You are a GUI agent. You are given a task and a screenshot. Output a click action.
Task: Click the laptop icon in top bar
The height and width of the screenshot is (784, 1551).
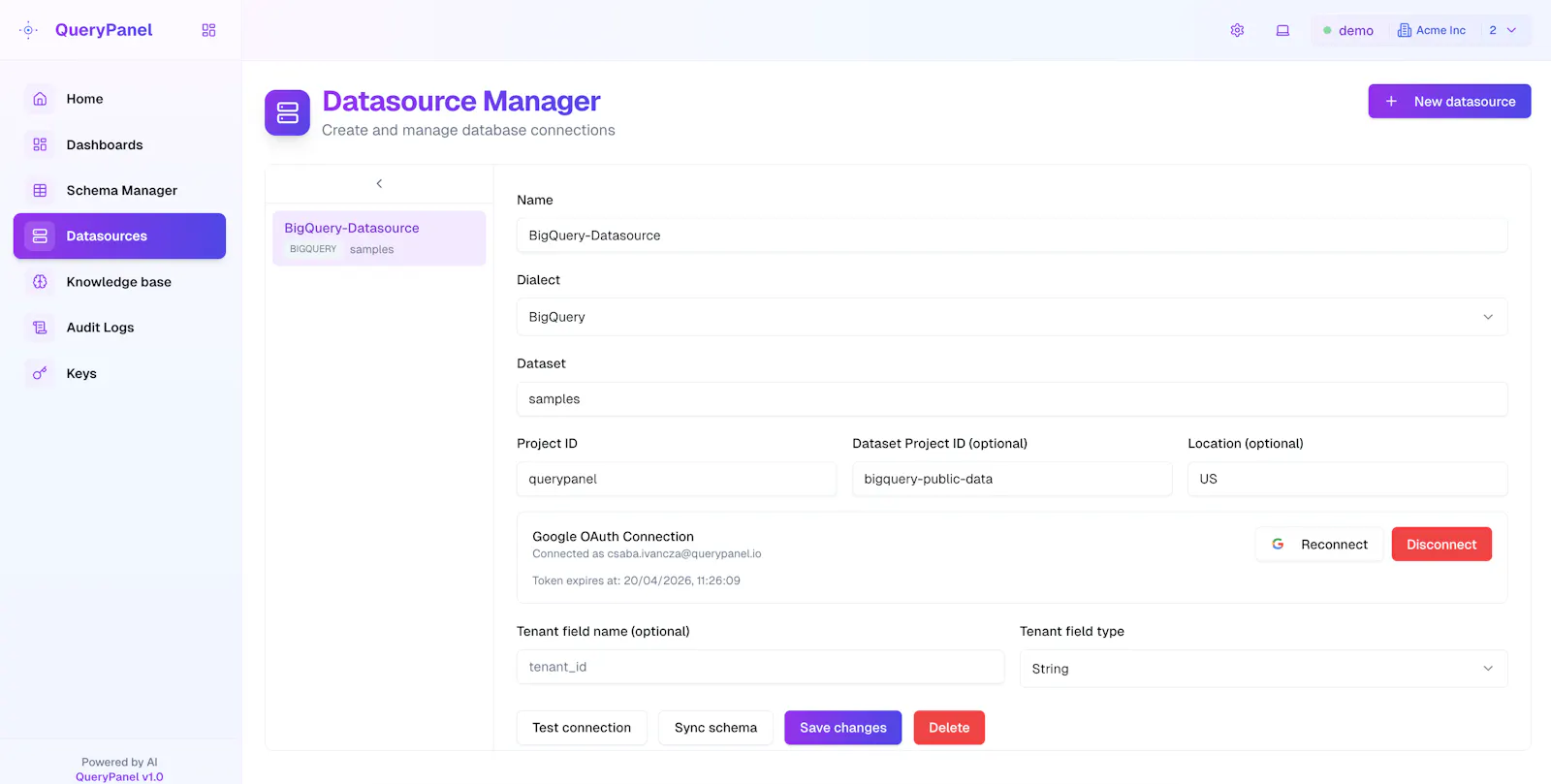click(x=1282, y=30)
